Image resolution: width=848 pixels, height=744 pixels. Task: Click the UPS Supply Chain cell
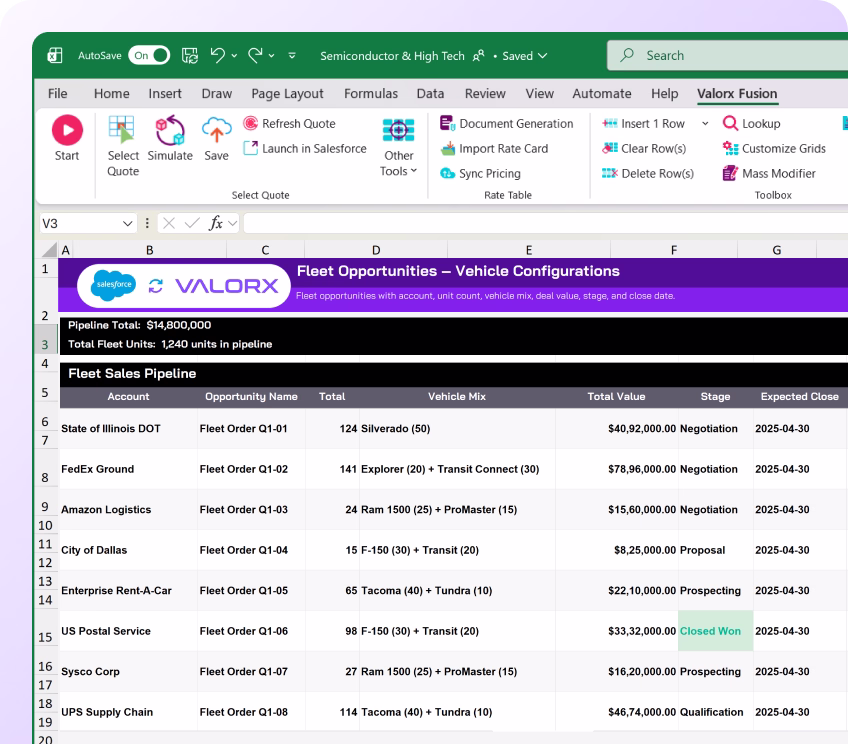pos(128,712)
